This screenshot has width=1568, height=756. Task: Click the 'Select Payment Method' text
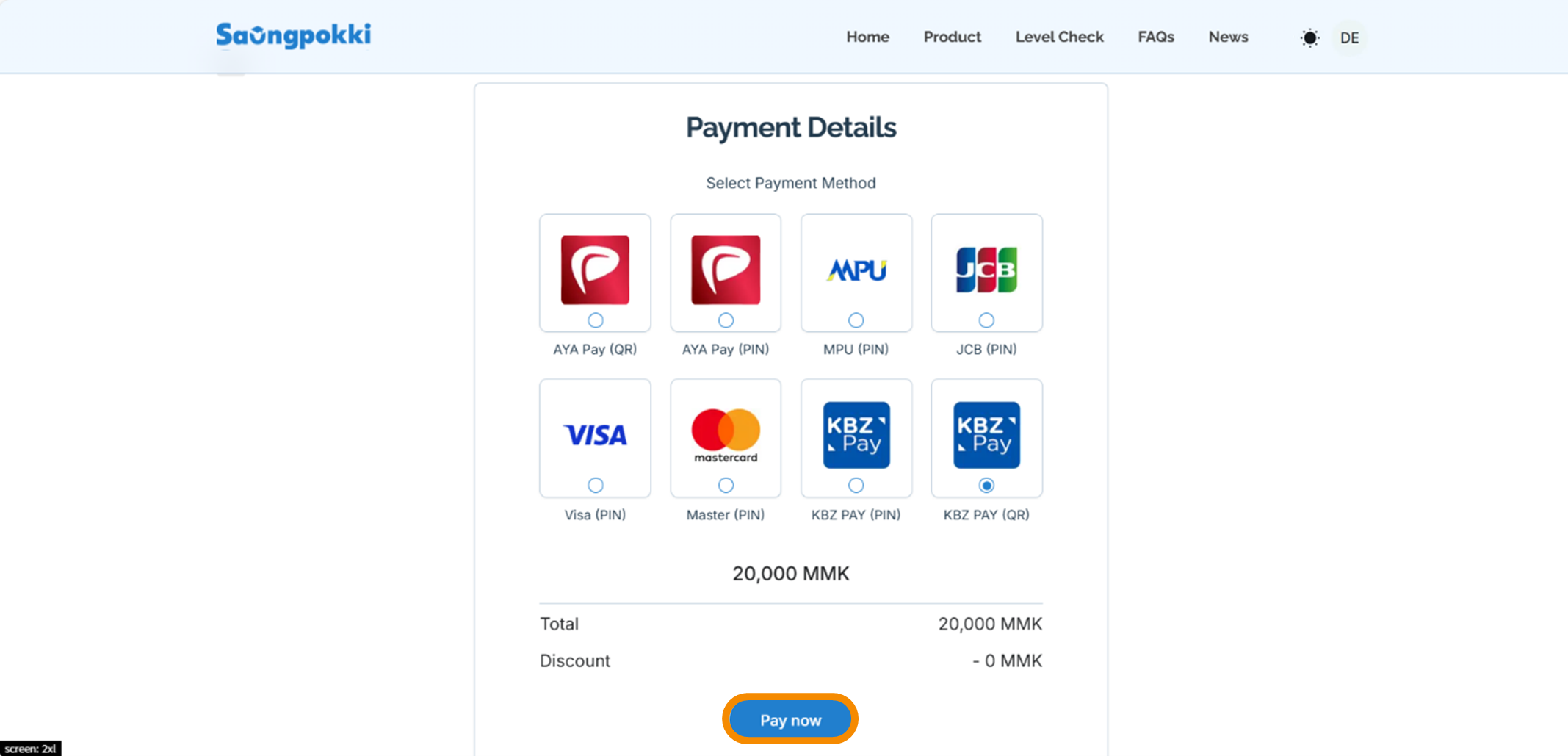pos(791,183)
